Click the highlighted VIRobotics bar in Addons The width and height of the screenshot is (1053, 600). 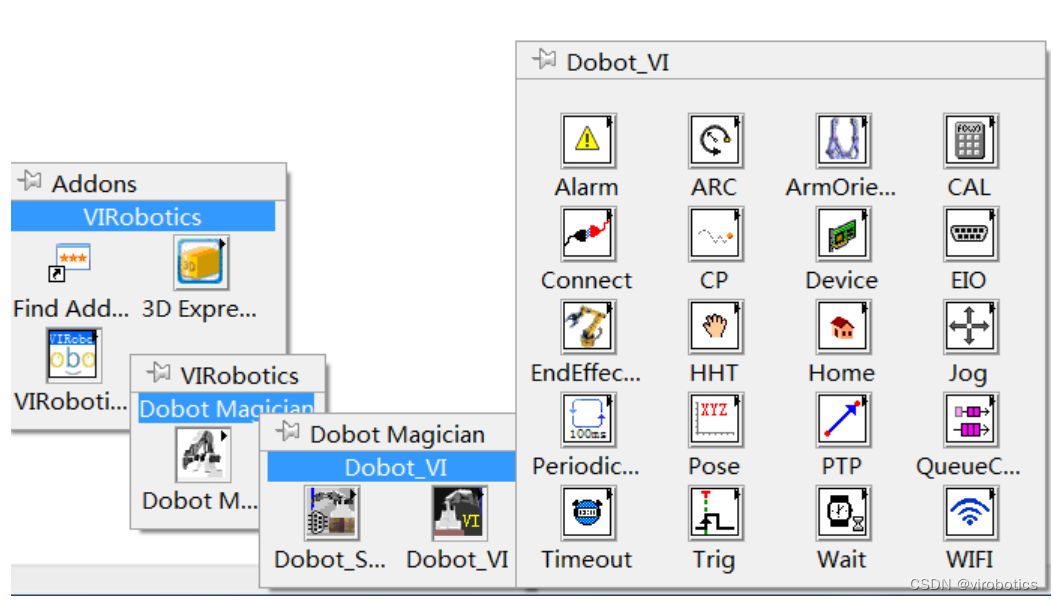[143, 217]
